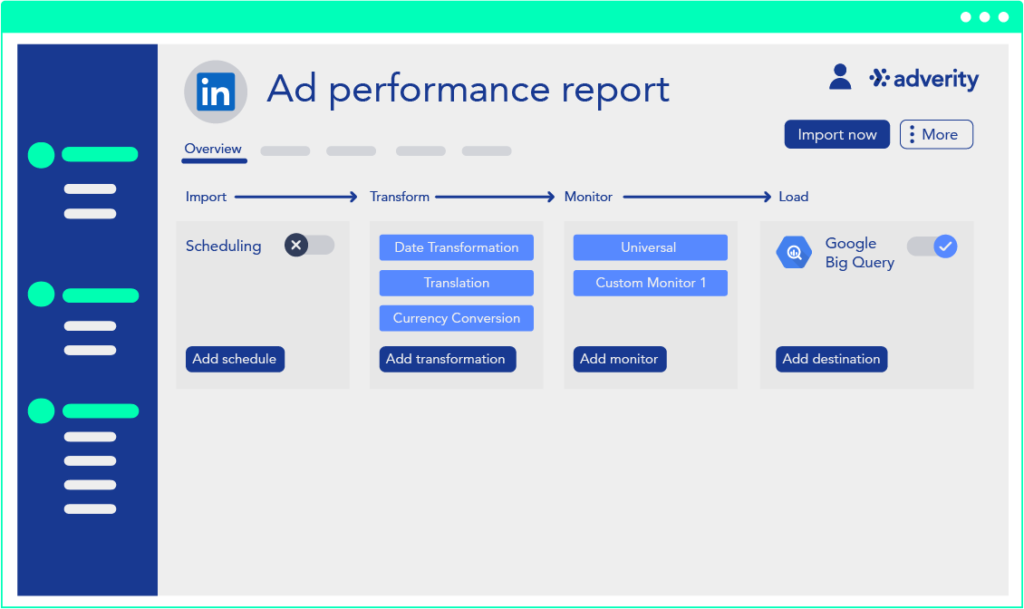Click the Scheduling label

pyautogui.click(x=223, y=246)
